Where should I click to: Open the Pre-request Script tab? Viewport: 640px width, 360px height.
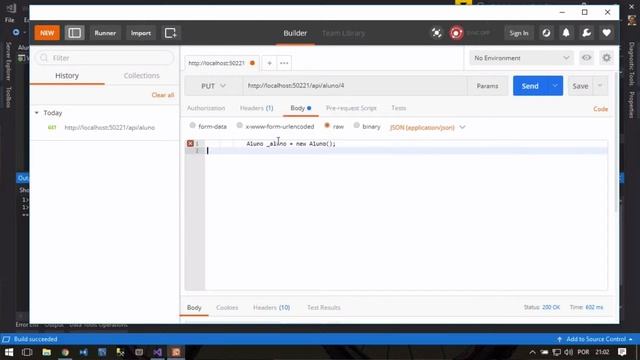click(x=351, y=108)
